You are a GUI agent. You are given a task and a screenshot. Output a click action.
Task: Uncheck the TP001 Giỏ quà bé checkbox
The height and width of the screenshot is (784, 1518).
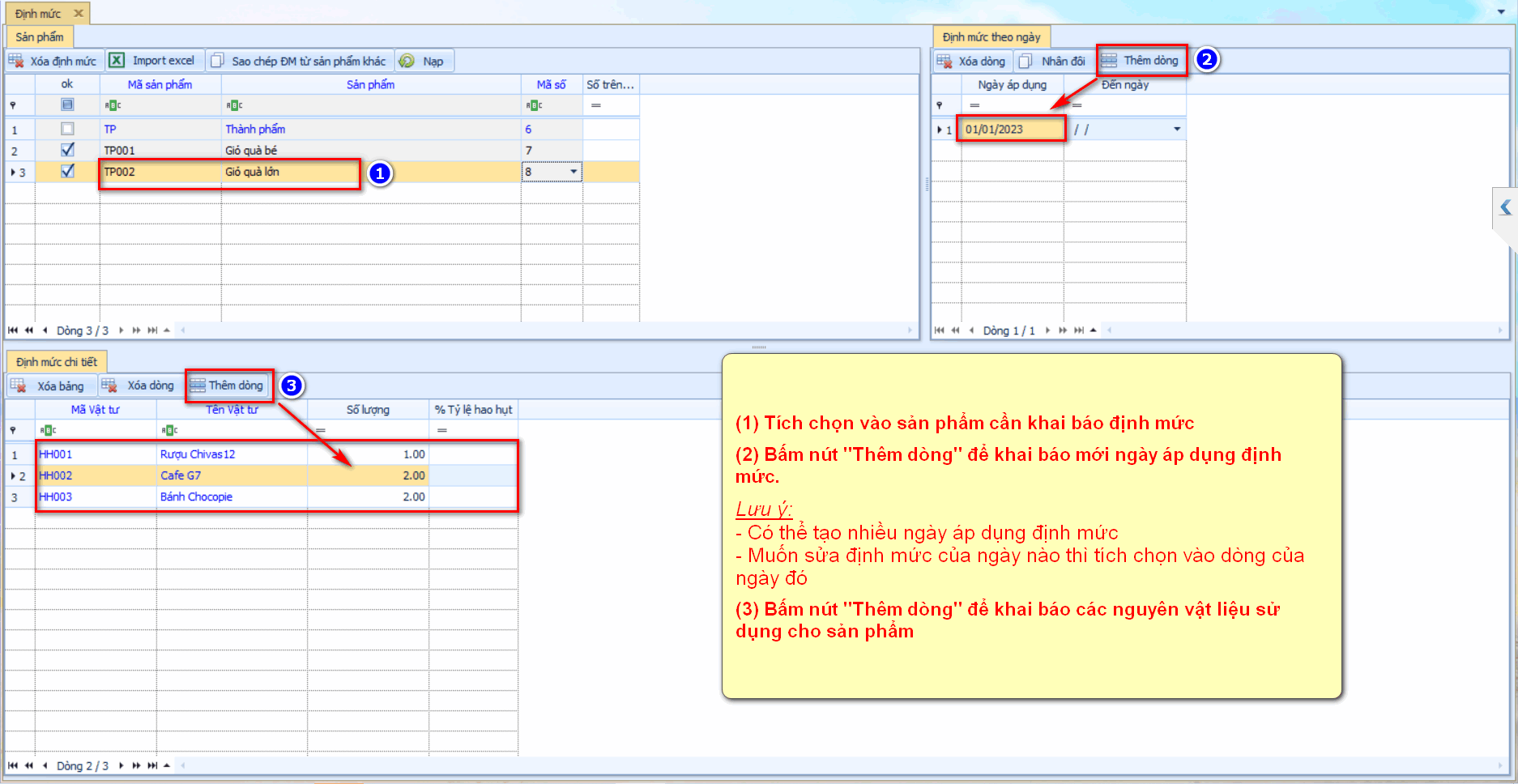[x=67, y=150]
